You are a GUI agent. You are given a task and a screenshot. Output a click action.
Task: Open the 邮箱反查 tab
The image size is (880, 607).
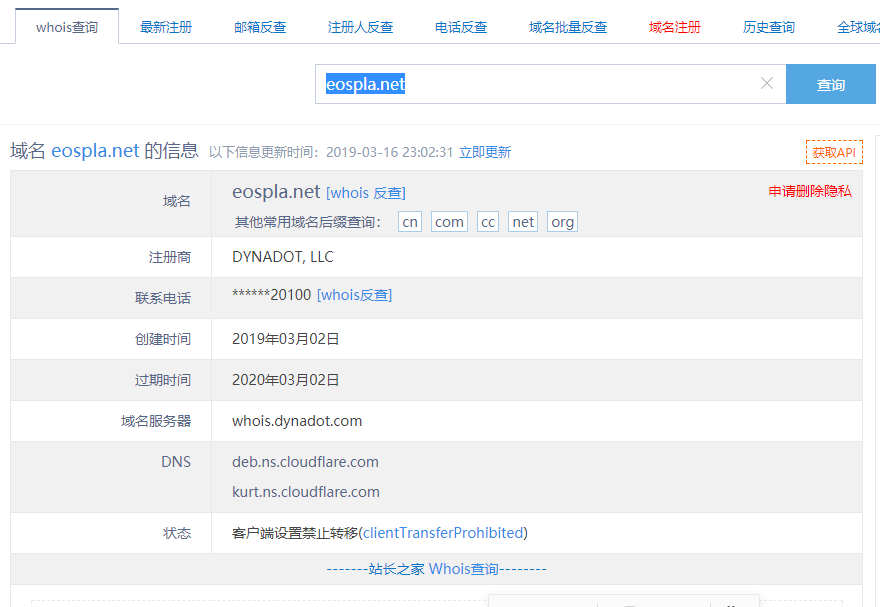[260, 27]
